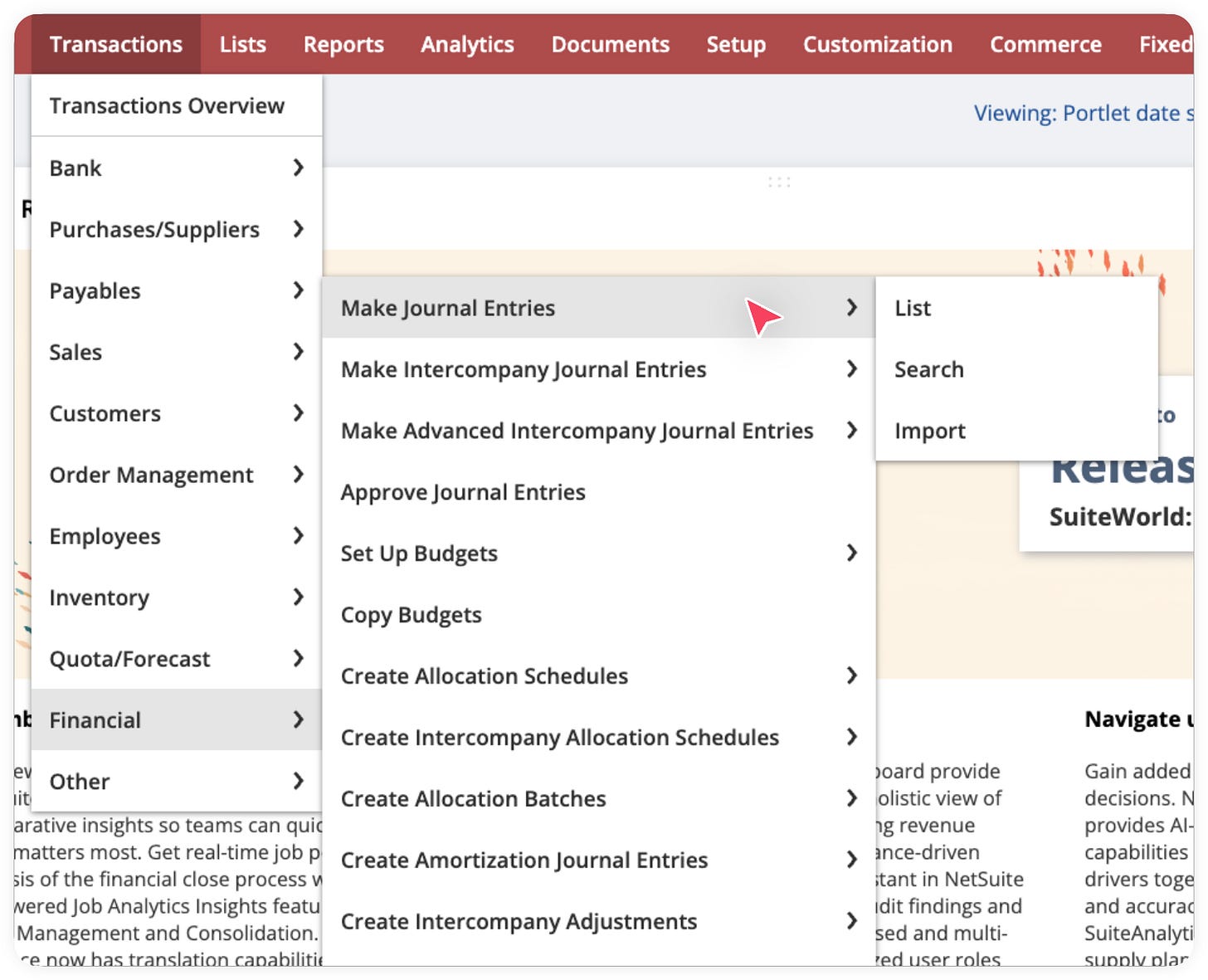
Task: Open the Analytics menu
Action: tap(467, 44)
